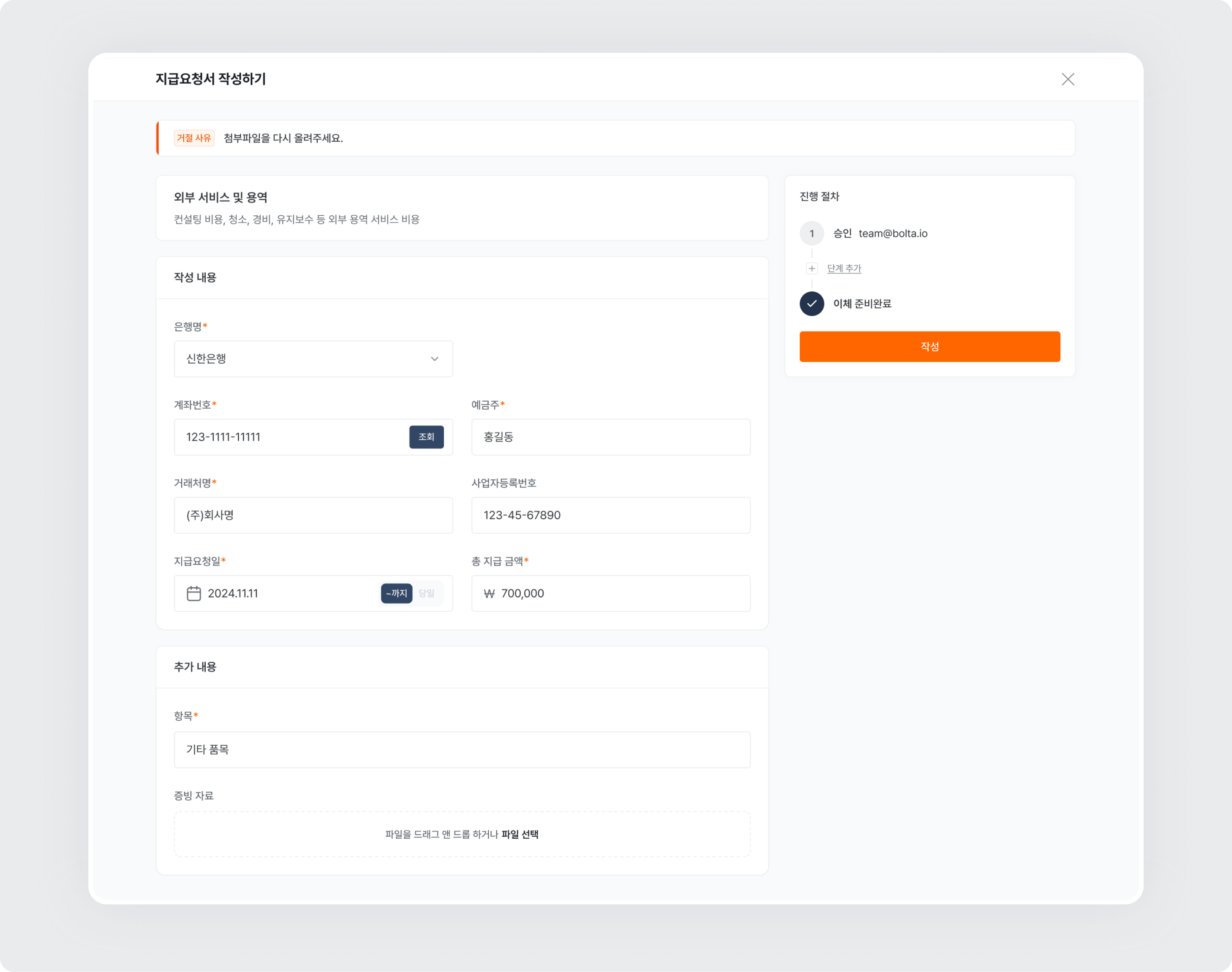Click the checkmark icon beside 이체 준비완료
The image size is (1232, 972).
coord(811,304)
